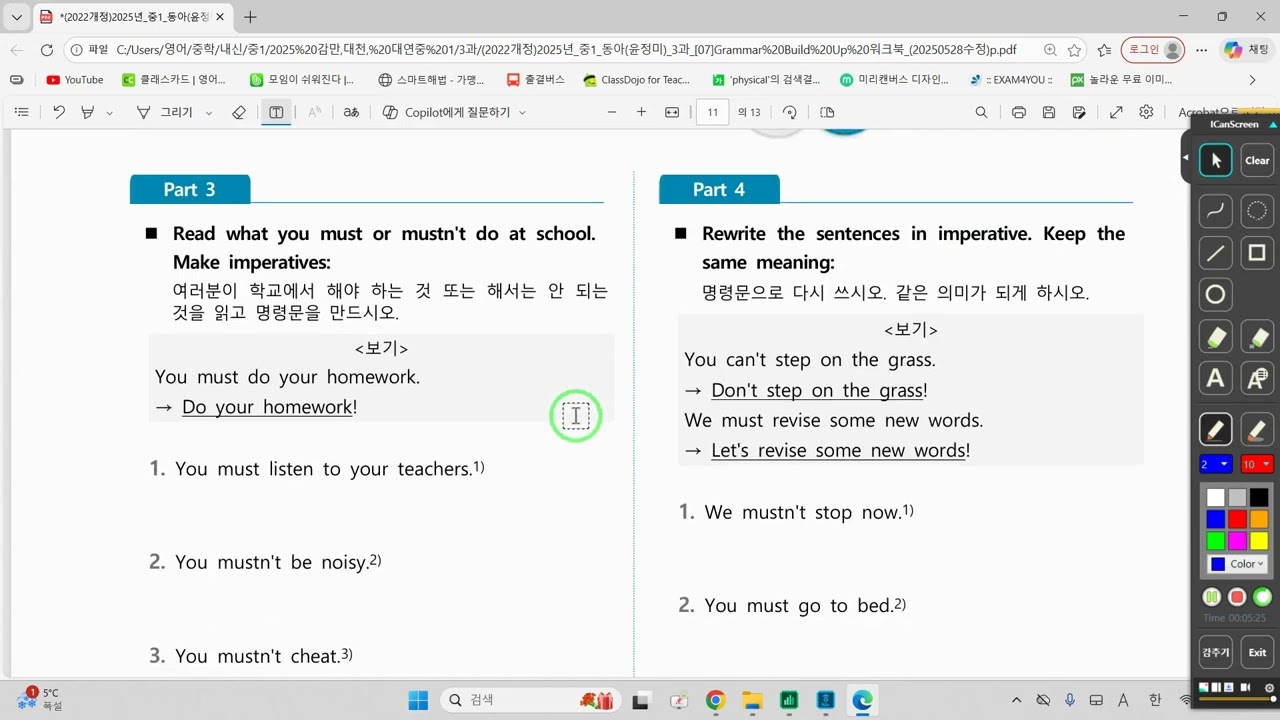
Task: Select the freehand curve drawing tool
Action: tap(1215, 211)
